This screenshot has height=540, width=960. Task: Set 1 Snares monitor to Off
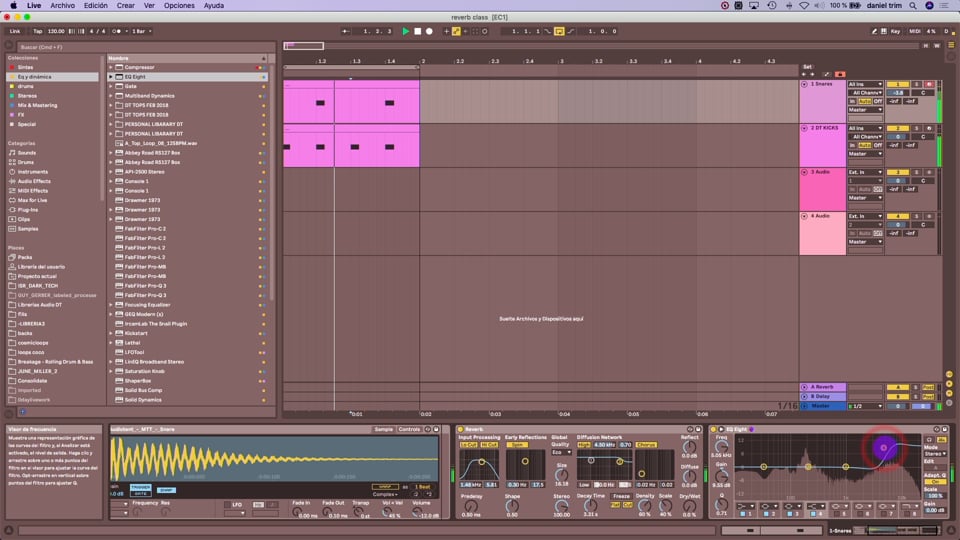tap(878, 101)
